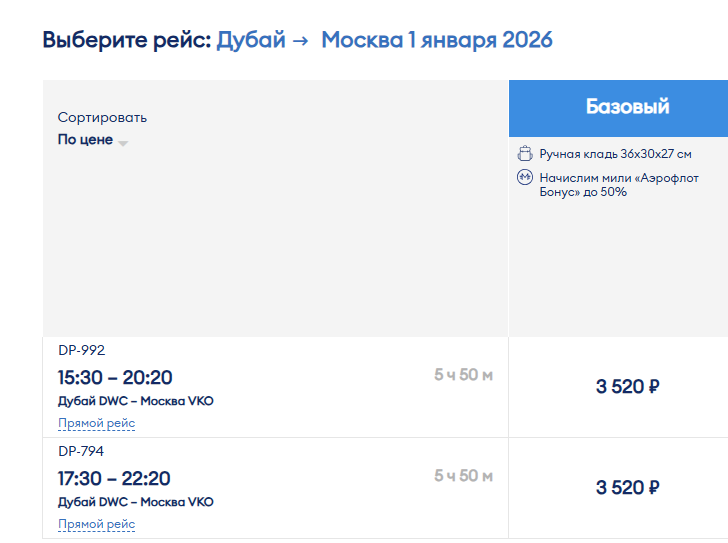
Task: Click Москва 1 января 2026 in heading
Action: coord(436,41)
